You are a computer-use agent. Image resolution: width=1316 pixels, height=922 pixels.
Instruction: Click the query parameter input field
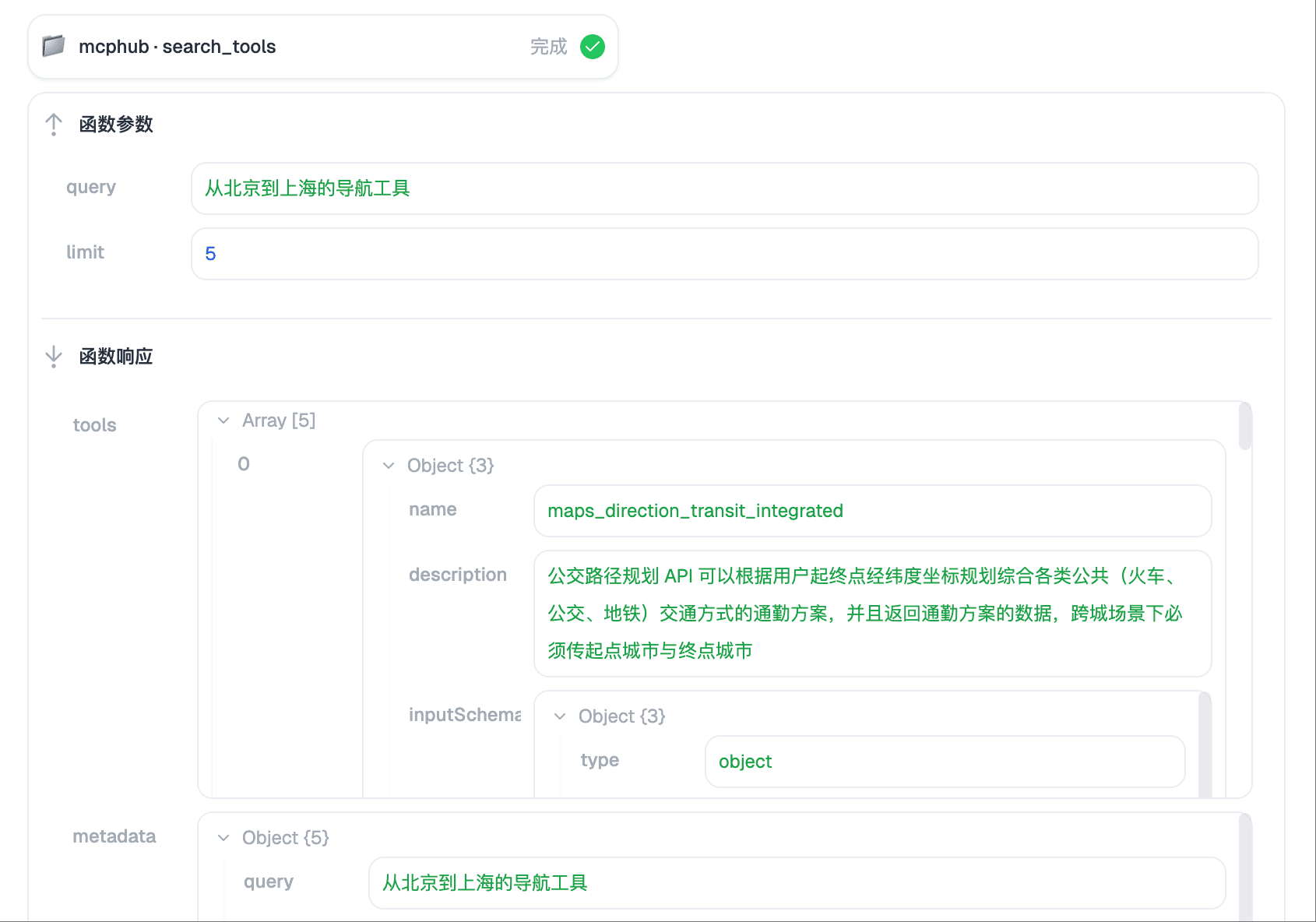[724, 188]
